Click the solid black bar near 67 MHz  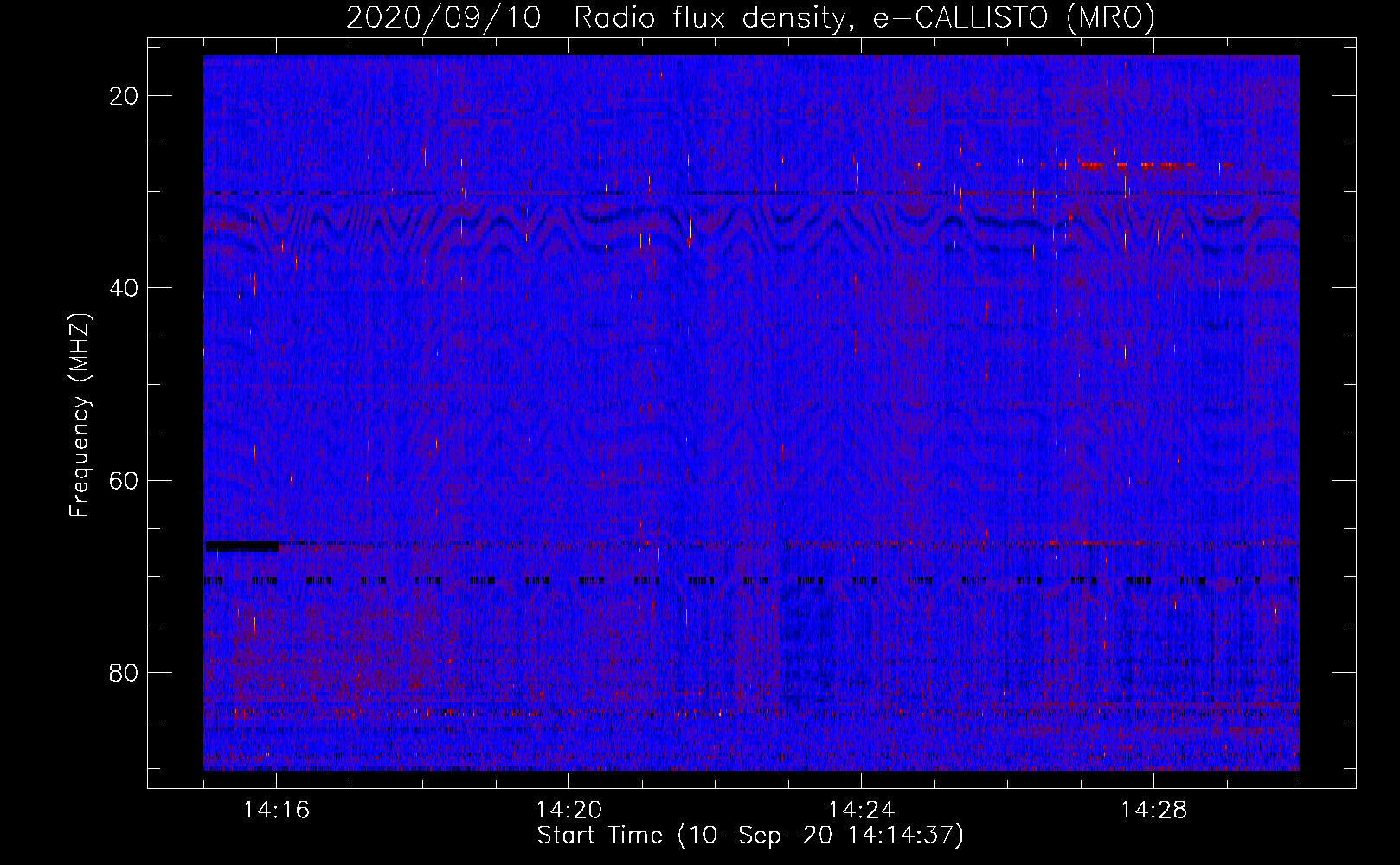[x=242, y=546]
